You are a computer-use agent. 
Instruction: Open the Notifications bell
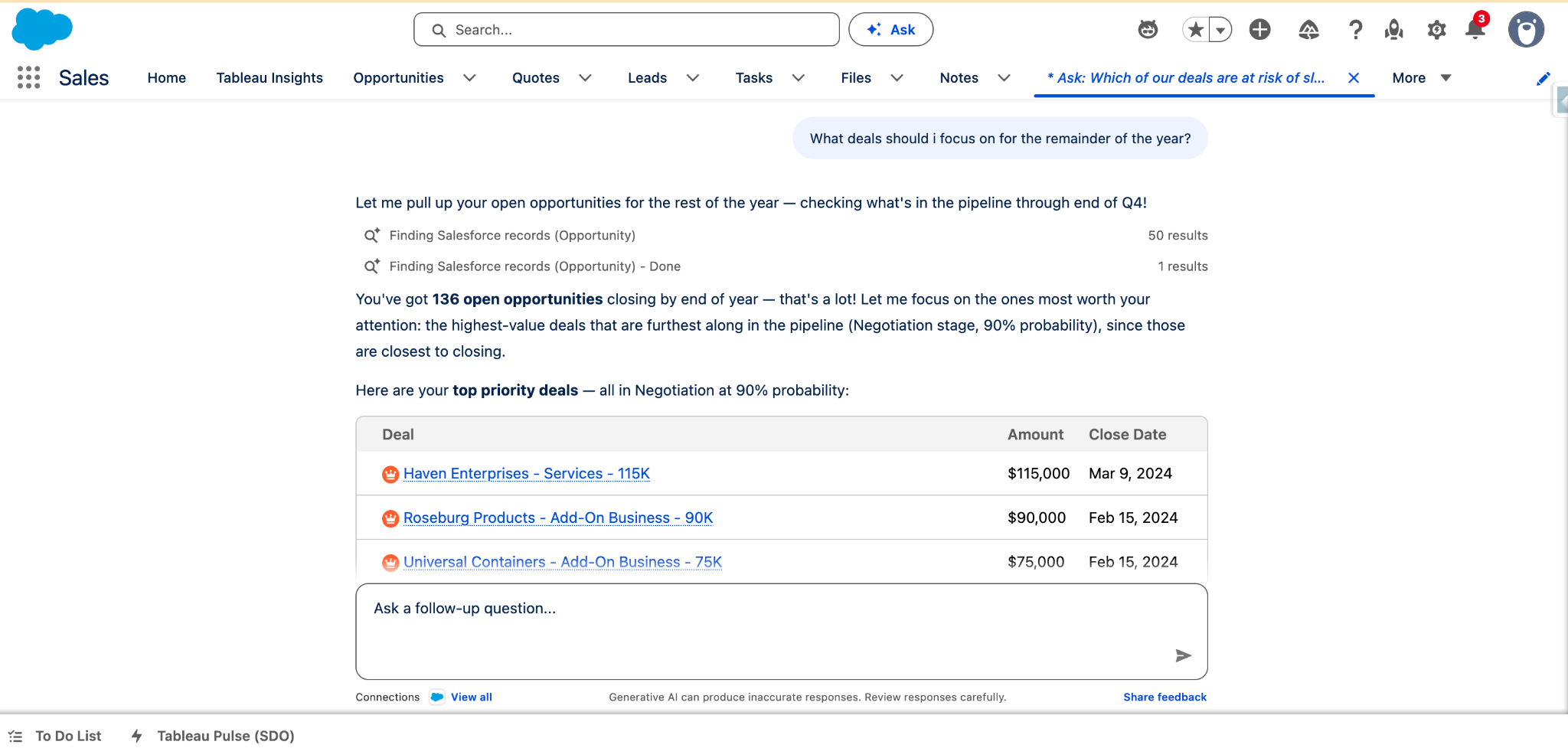click(1475, 29)
